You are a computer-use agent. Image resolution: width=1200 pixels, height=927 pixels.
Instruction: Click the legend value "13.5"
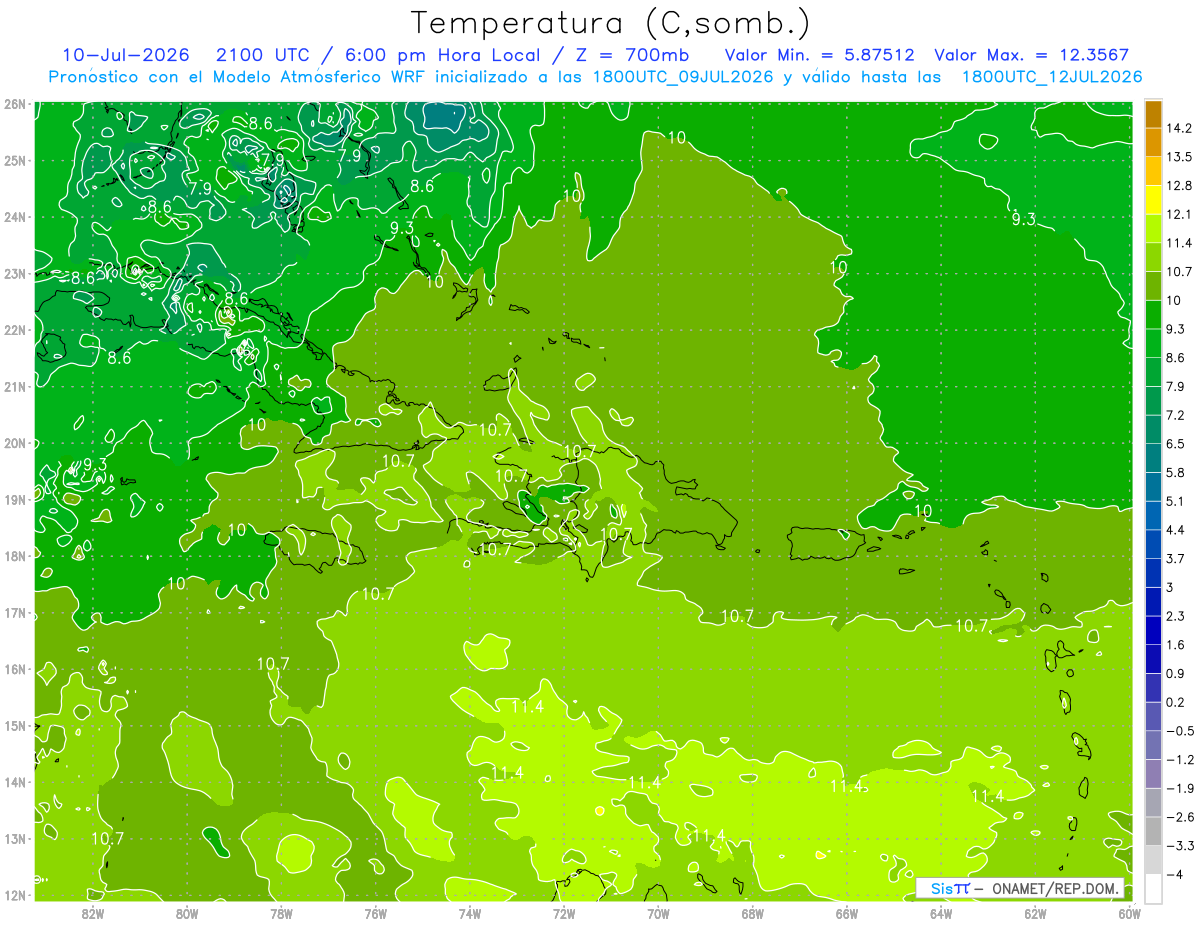(1179, 157)
